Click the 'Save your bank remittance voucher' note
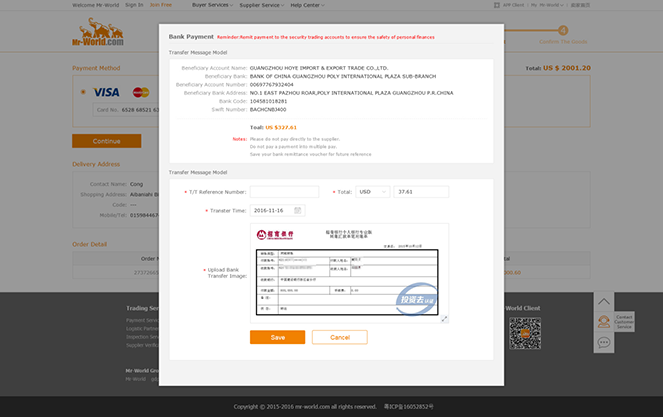This screenshot has height=417, width=663. 310,154
